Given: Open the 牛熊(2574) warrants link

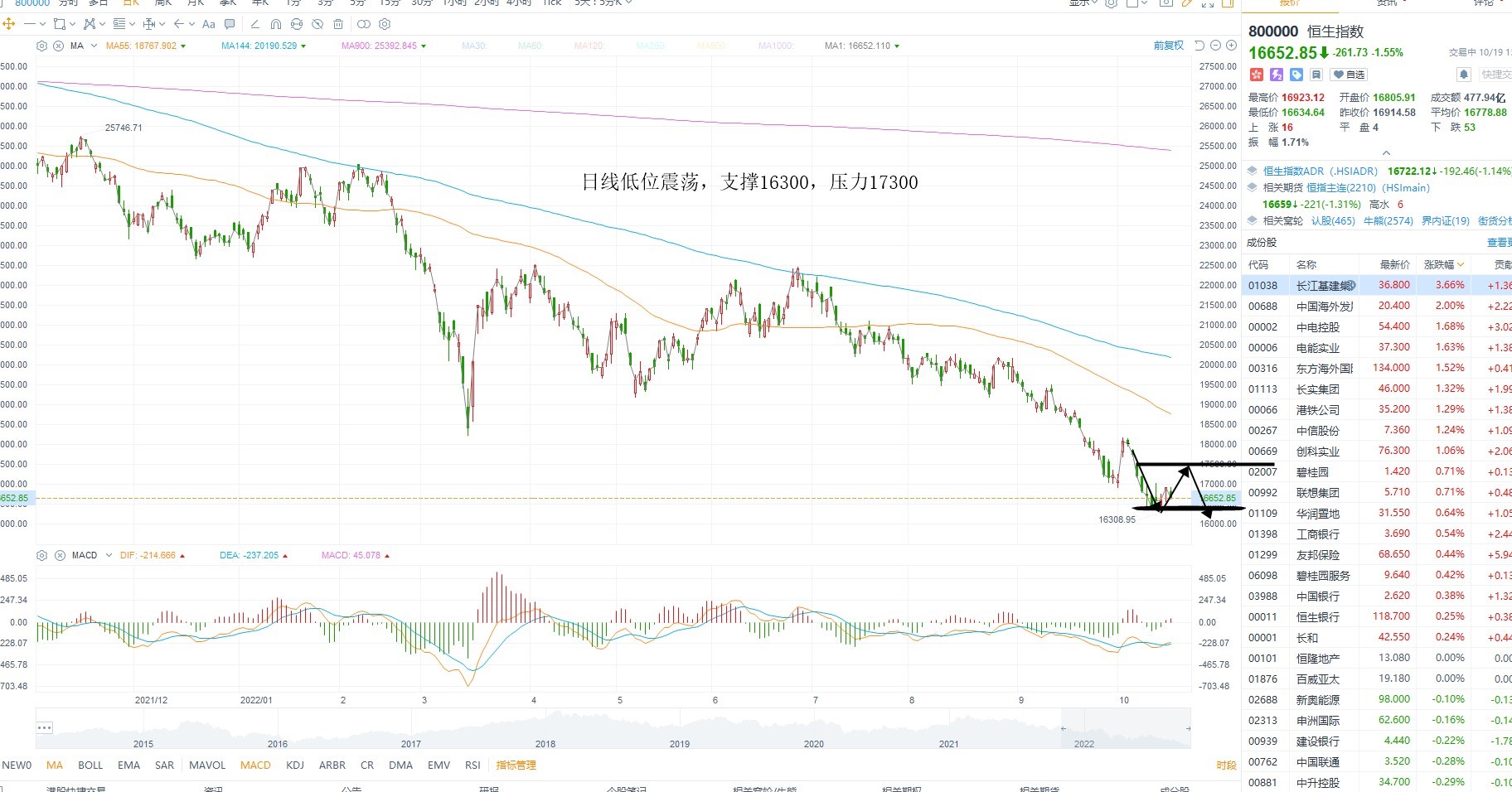Looking at the screenshot, I should (x=1388, y=221).
